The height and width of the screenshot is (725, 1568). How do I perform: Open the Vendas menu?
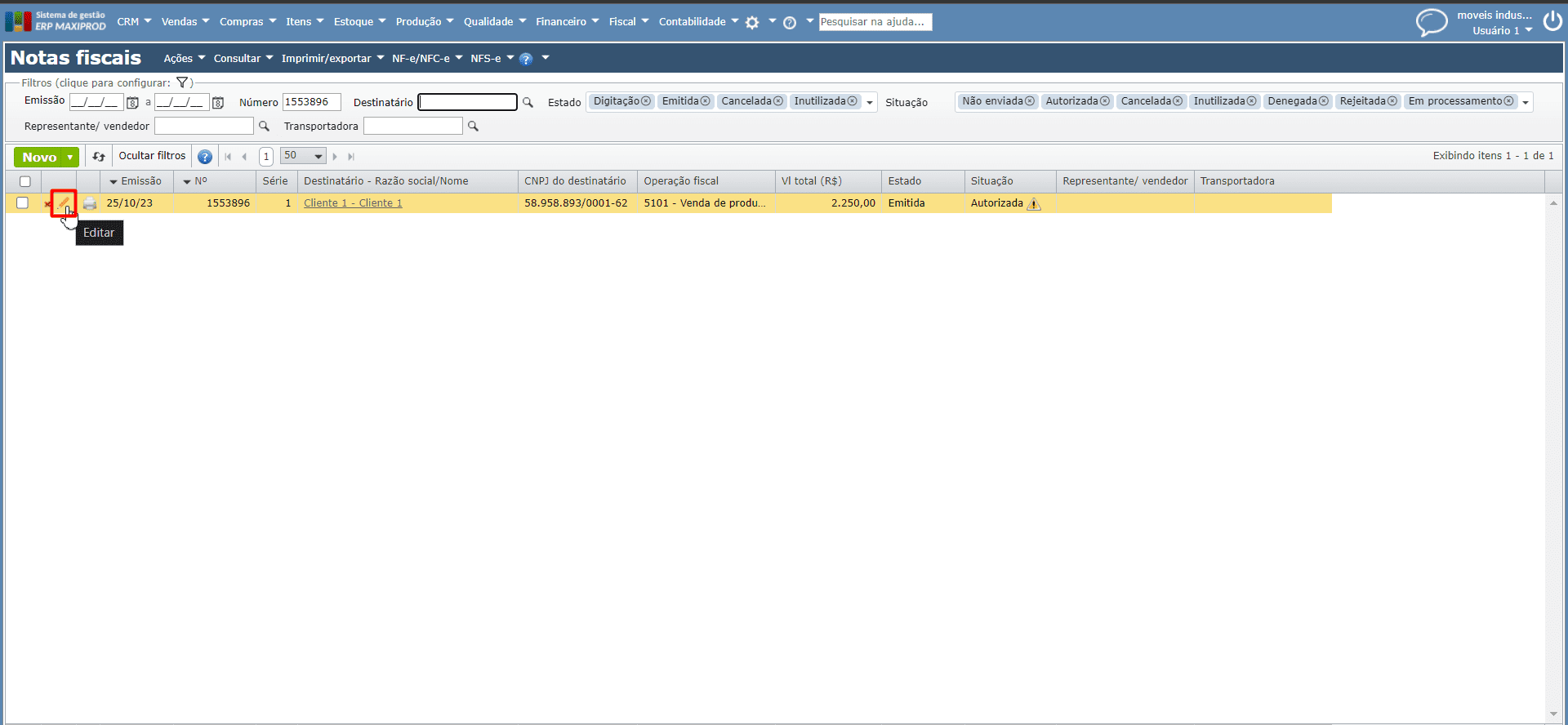(185, 22)
